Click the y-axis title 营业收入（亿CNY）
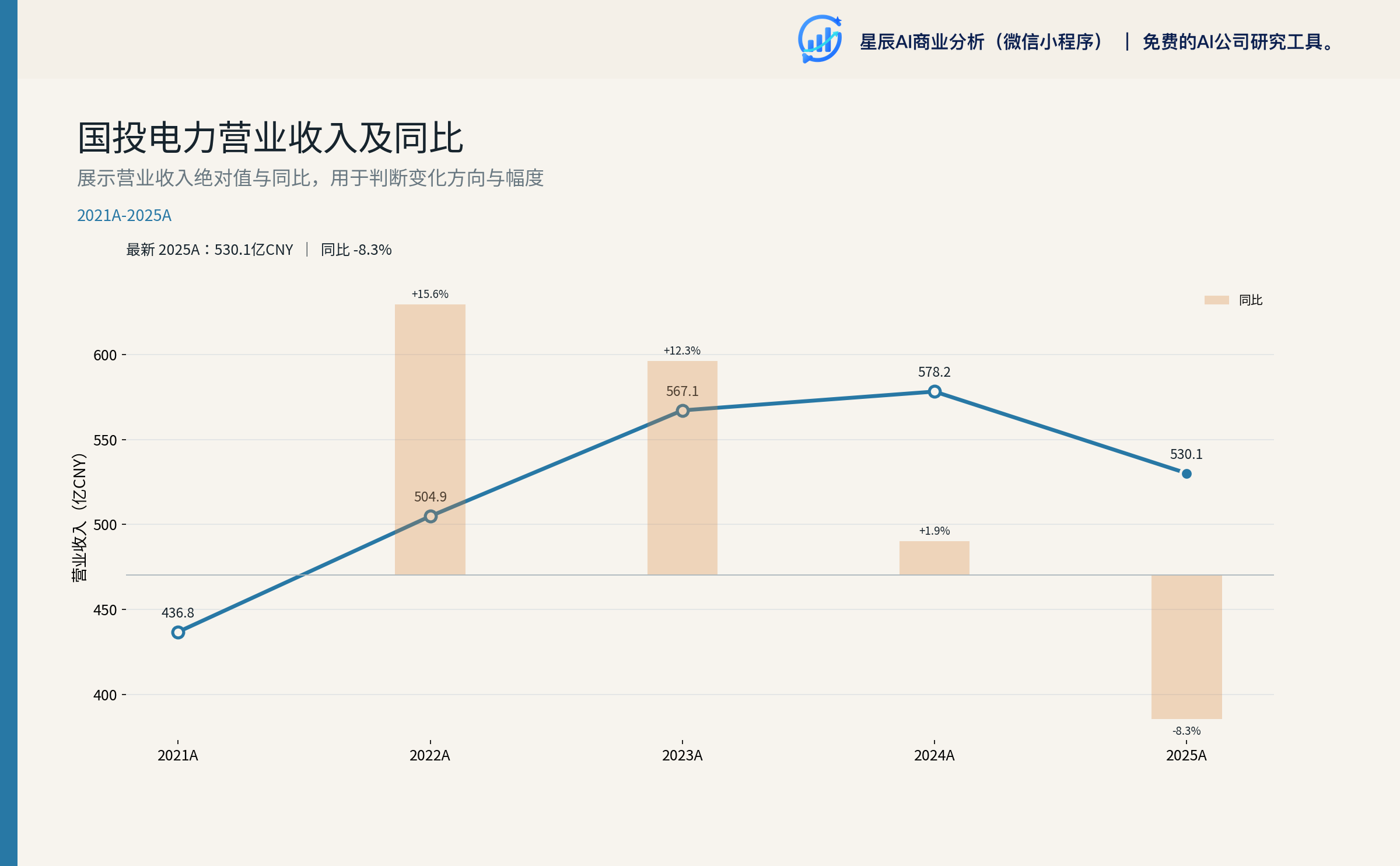The width and height of the screenshot is (1400, 866). 79,517
